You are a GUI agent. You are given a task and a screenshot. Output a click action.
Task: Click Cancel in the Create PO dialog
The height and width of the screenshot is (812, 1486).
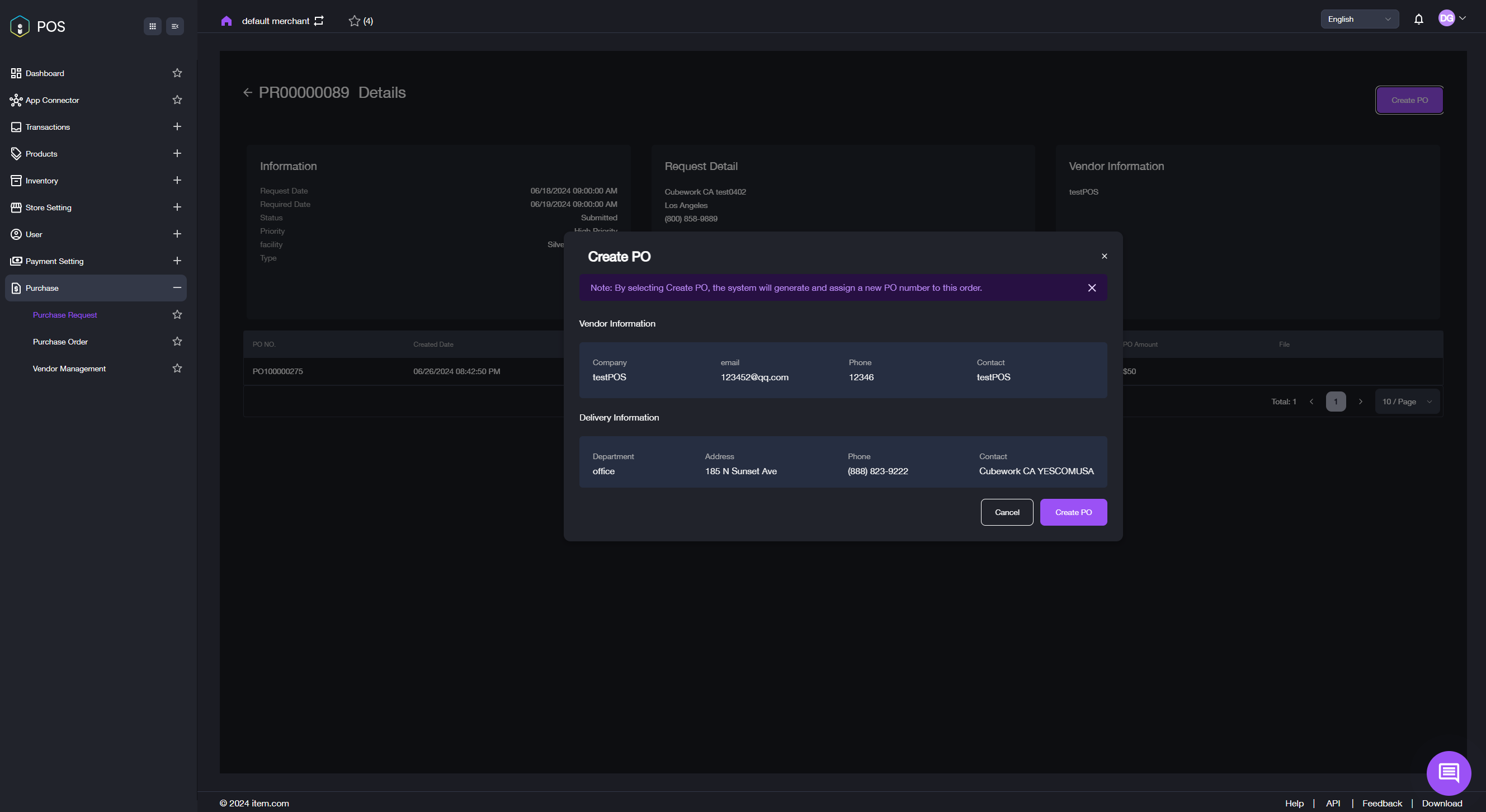click(1007, 512)
